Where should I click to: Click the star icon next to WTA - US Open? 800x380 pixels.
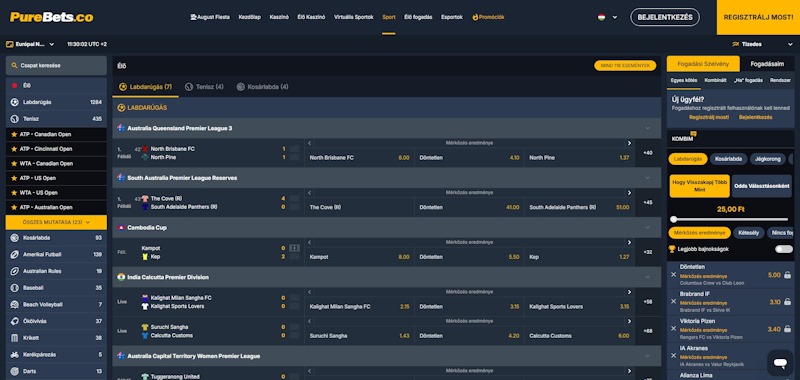14,193
